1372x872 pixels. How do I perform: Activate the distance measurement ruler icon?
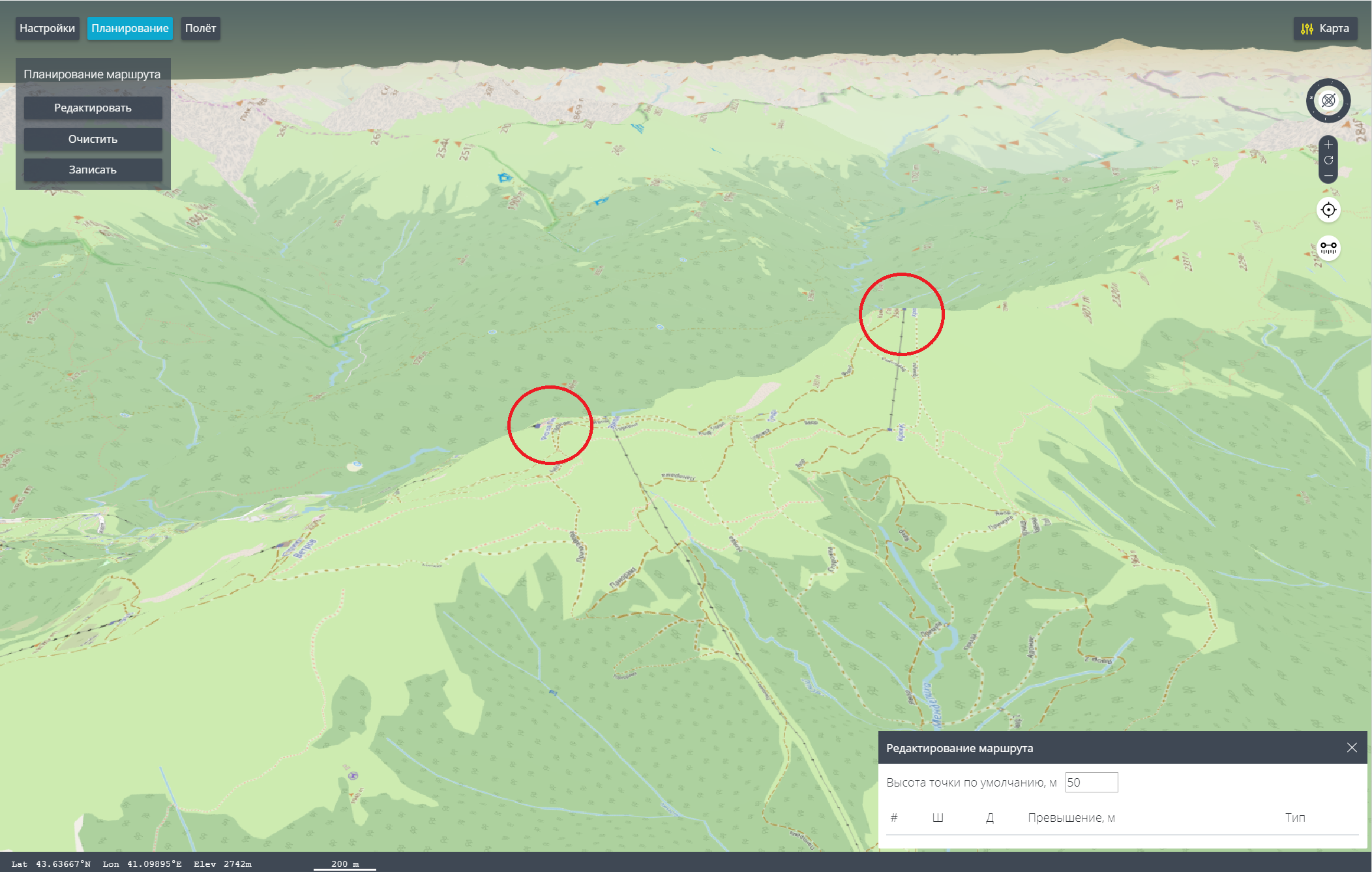point(1328,248)
